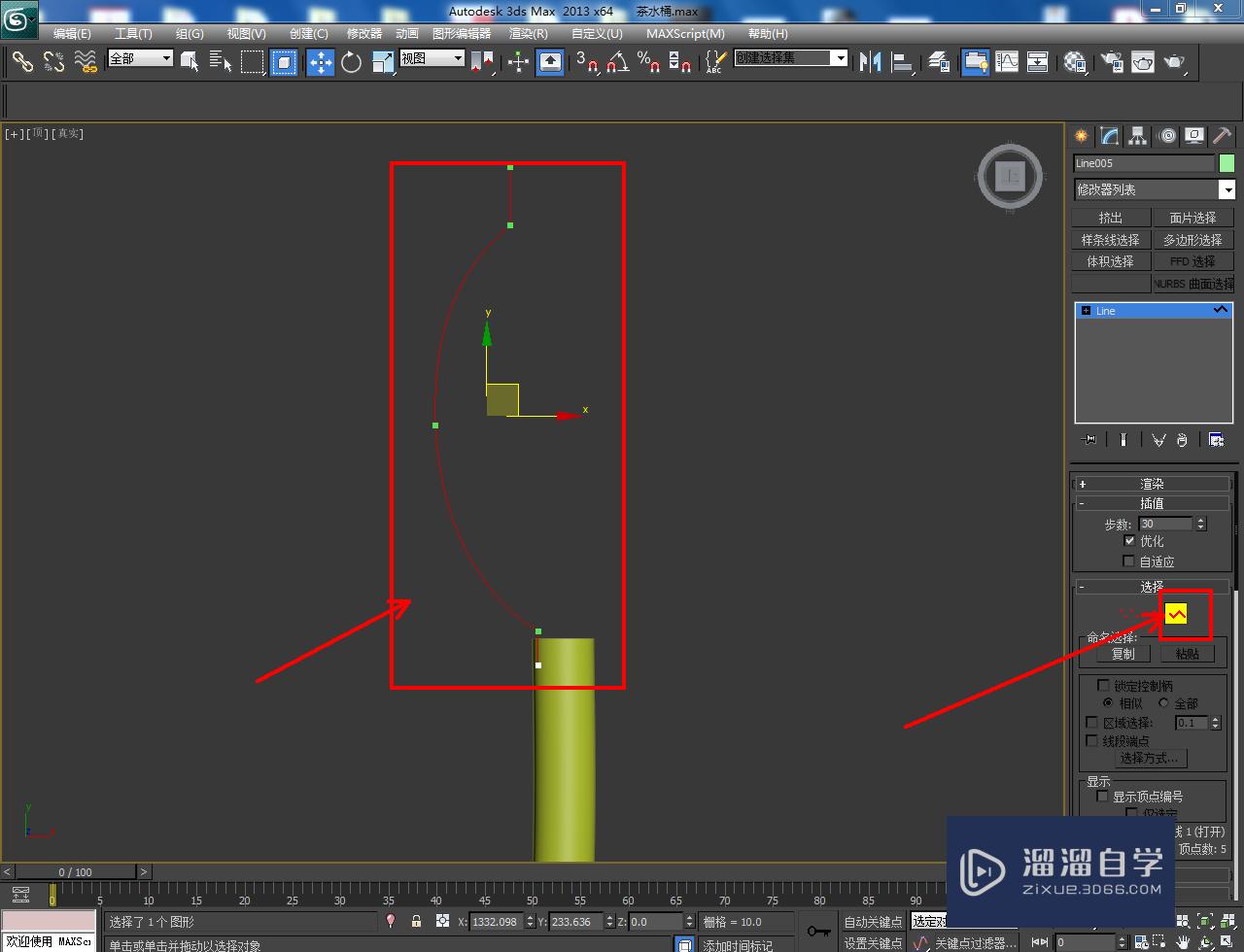Toggle the Optimize checkbox
Screen dimensions: 1244x952
(x=1128, y=540)
